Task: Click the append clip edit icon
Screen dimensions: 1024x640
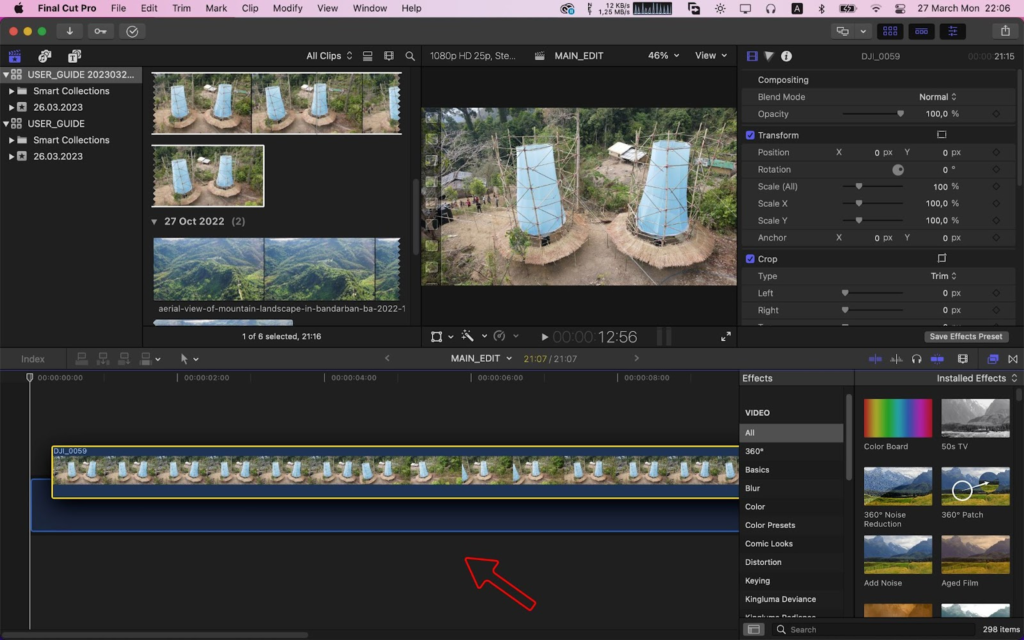Action: 124,359
